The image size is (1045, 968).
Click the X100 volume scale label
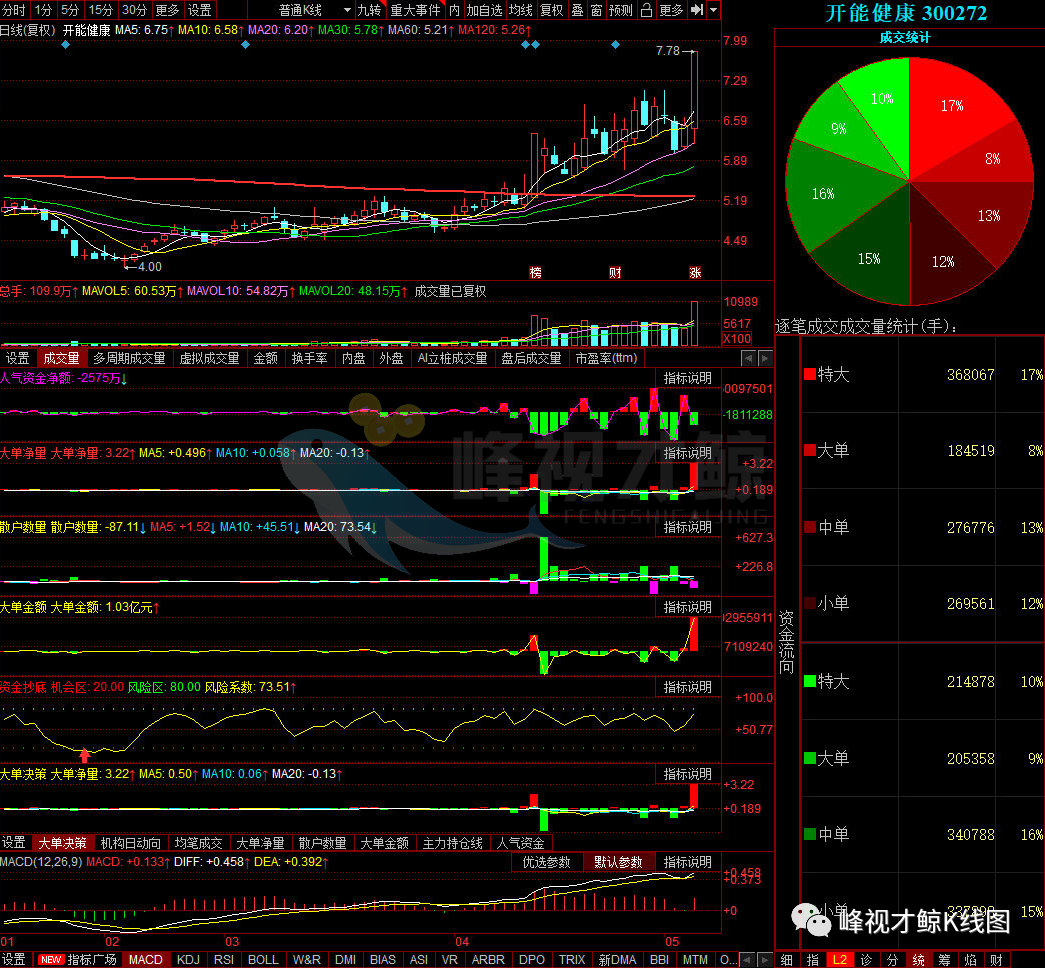pyautogui.click(x=736, y=338)
